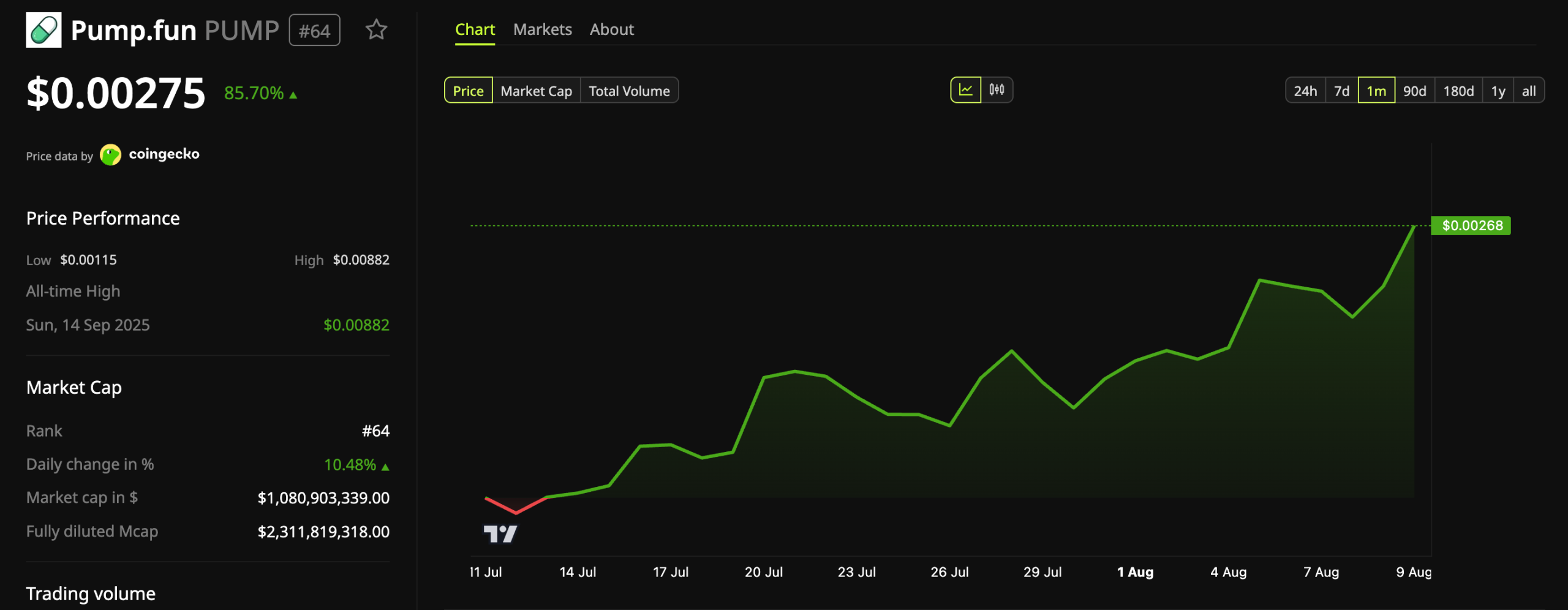Image resolution: width=1568 pixels, height=610 pixels.
Task: Click the 14 Jul date on chart axis
Action: [578, 572]
